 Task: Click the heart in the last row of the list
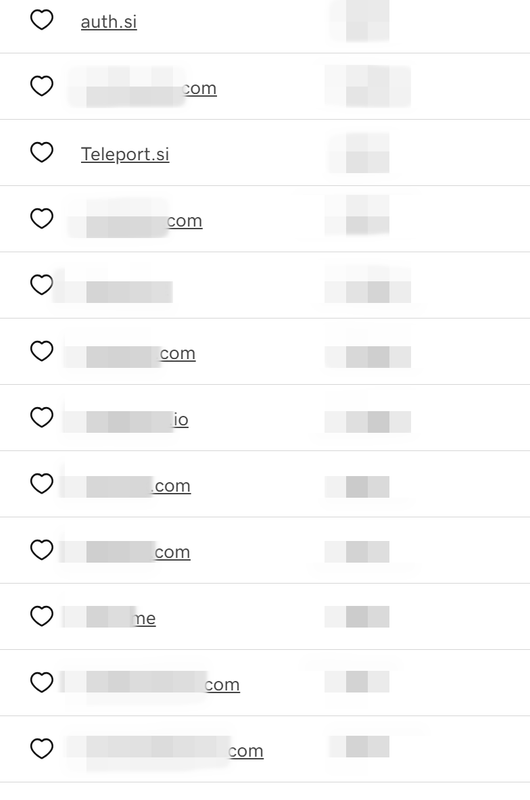[42, 748]
